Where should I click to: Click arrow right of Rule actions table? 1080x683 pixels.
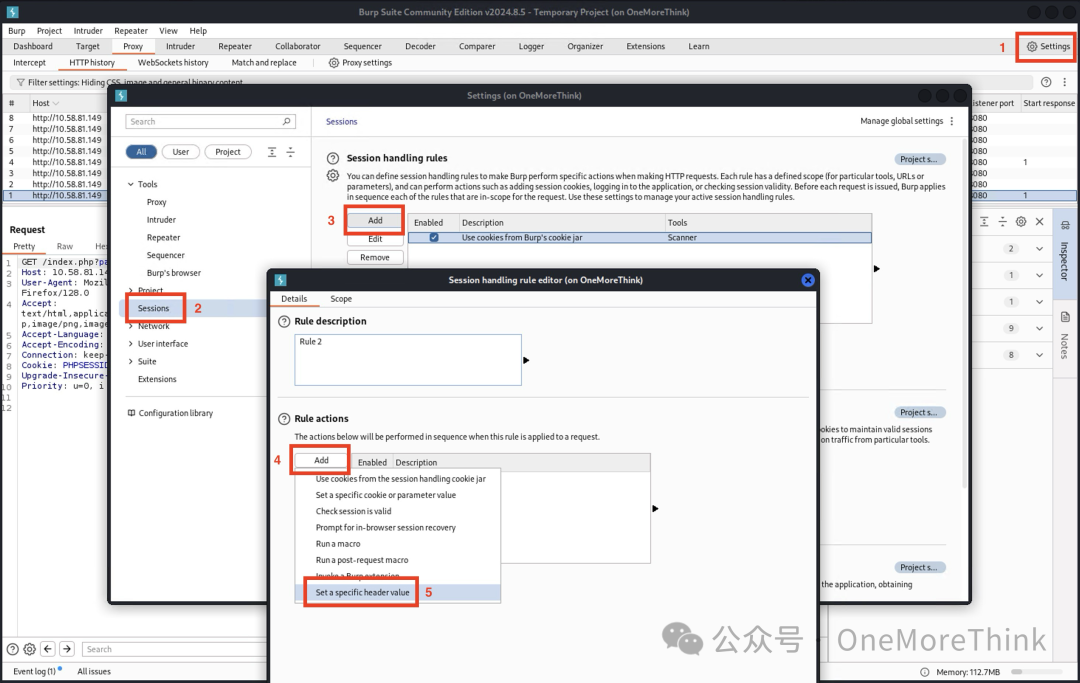655,509
